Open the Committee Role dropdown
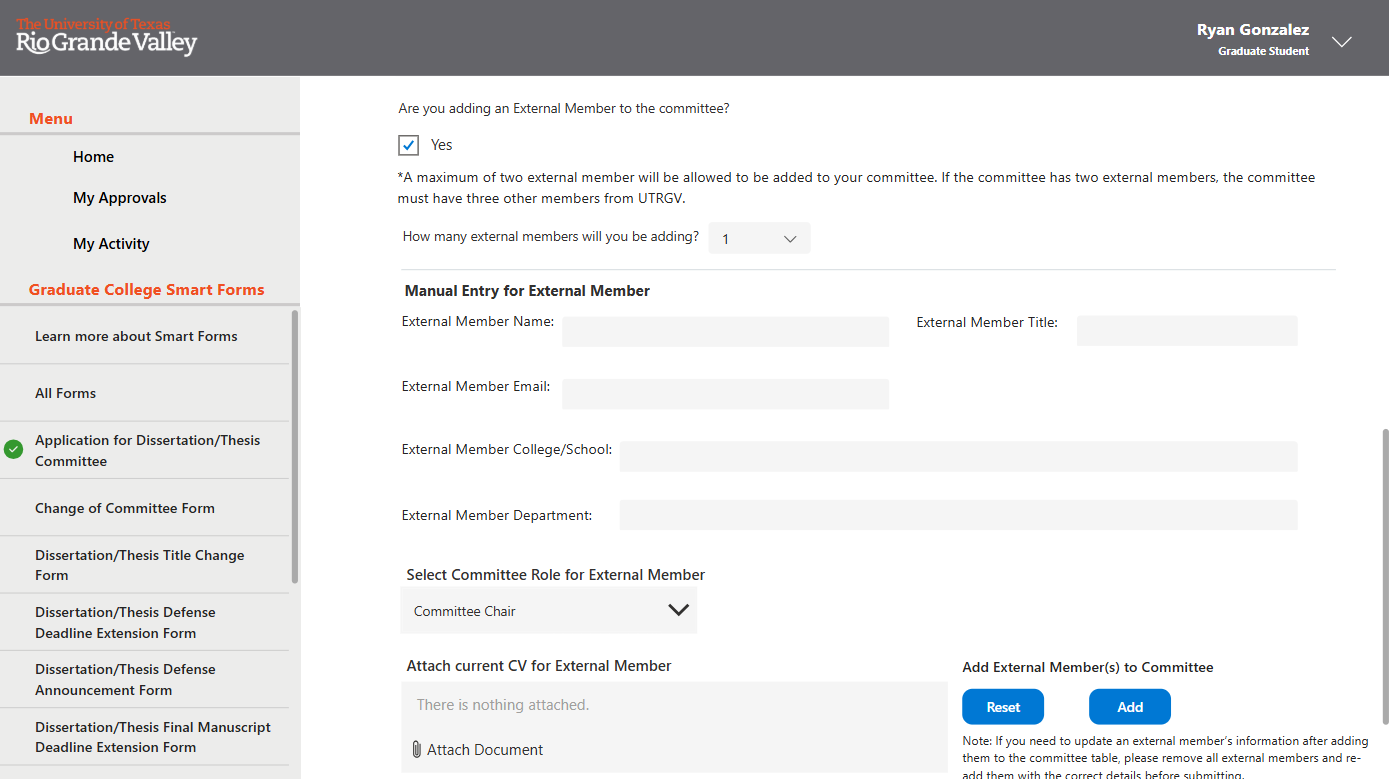This screenshot has width=1389, height=779. point(549,611)
